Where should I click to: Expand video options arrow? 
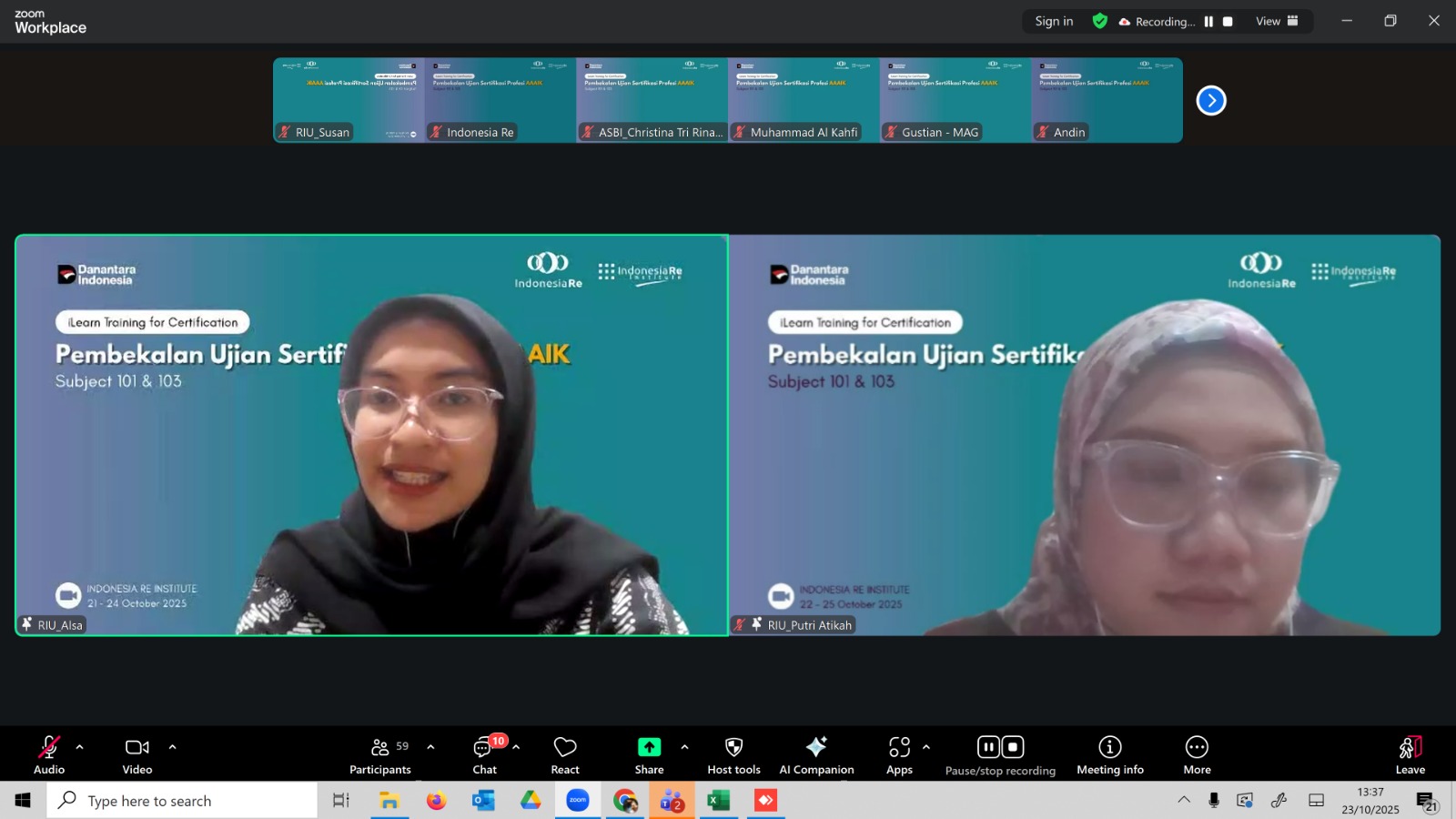point(172,747)
